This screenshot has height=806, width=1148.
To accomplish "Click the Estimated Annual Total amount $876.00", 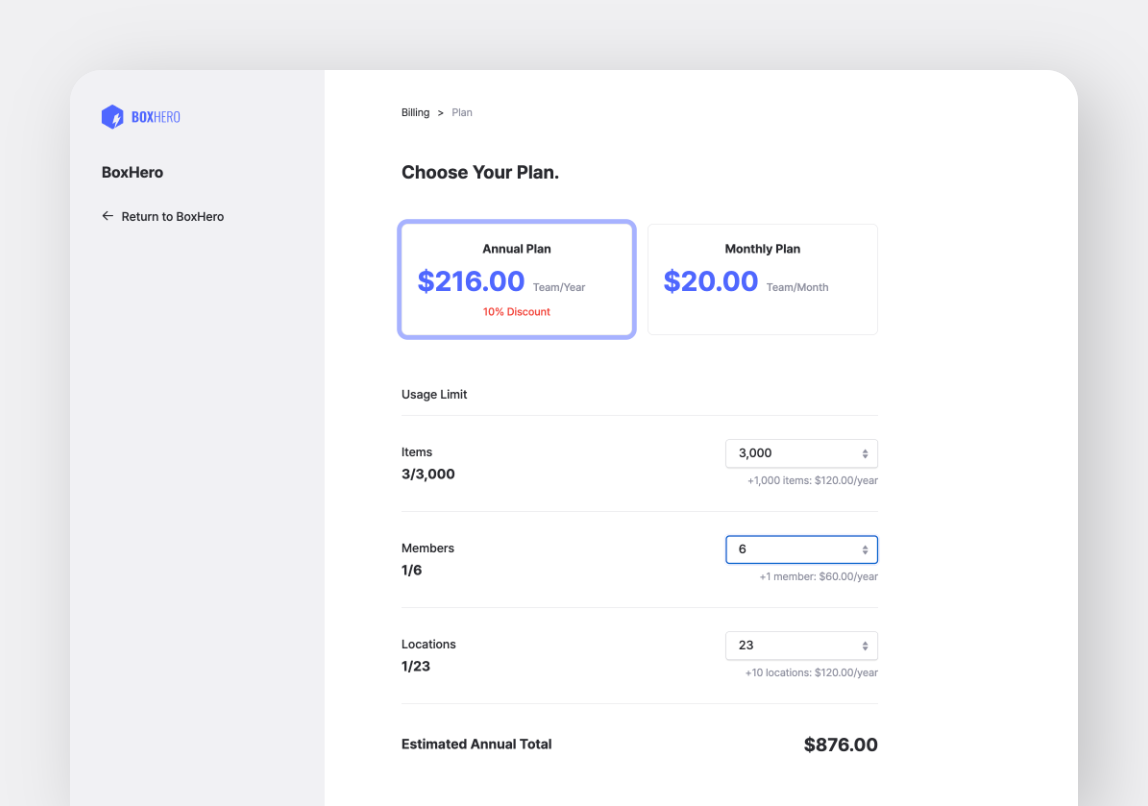I will (840, 744).
